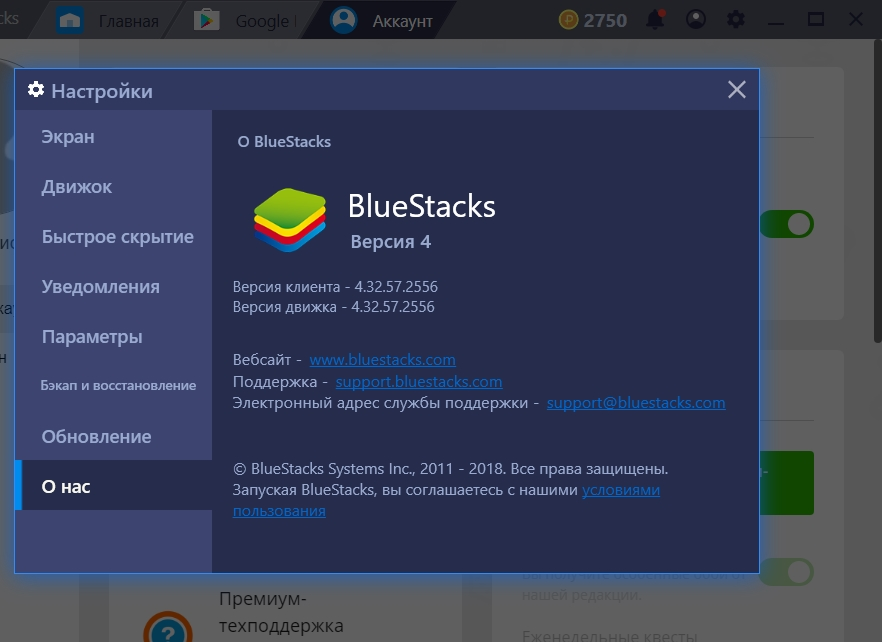The image size is (882, 642).
Task: Open the gear settings icon in title bar
Action: (735, 20)
